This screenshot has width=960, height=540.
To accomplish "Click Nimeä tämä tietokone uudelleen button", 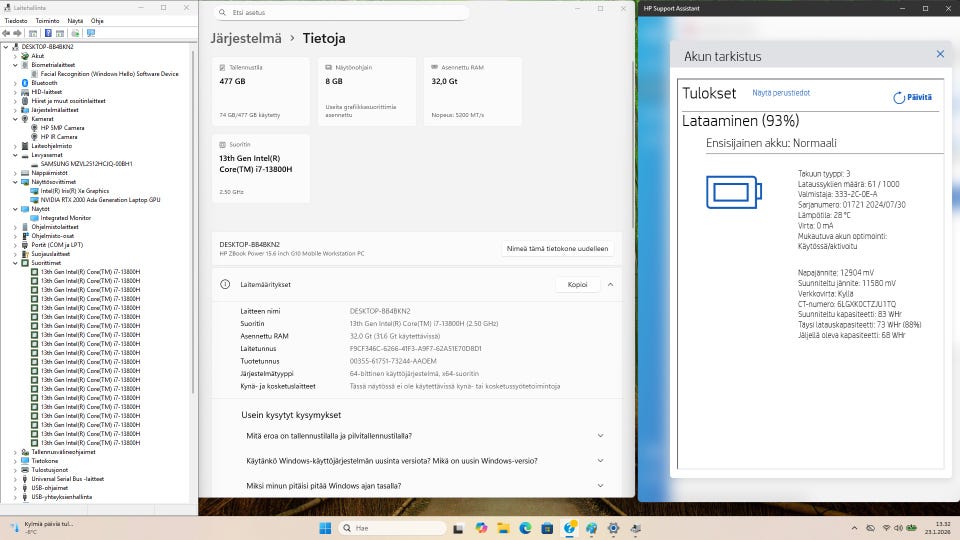I will pyautogui.click(x=557, y=249).
